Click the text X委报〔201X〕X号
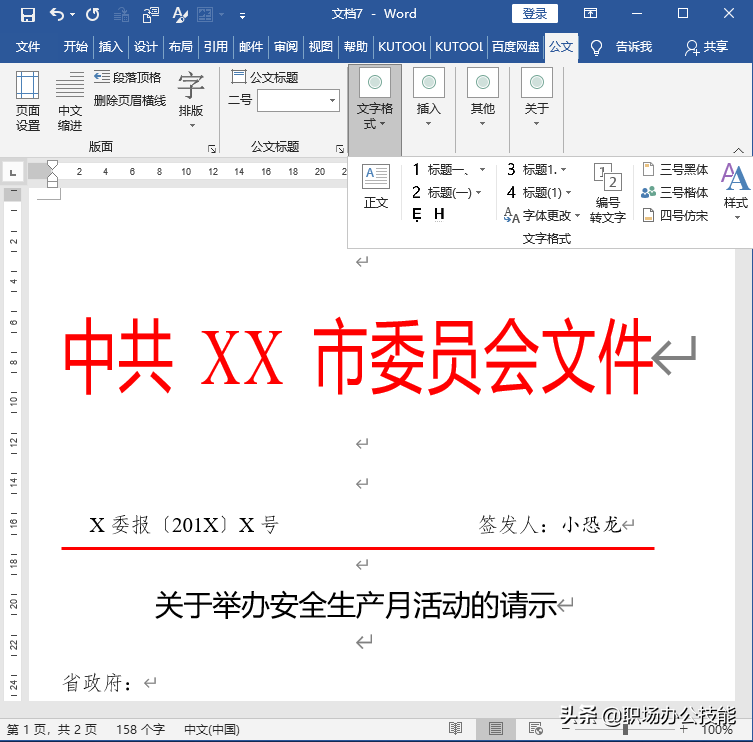Screen dimensions: 753x742 tap(183, 525)
